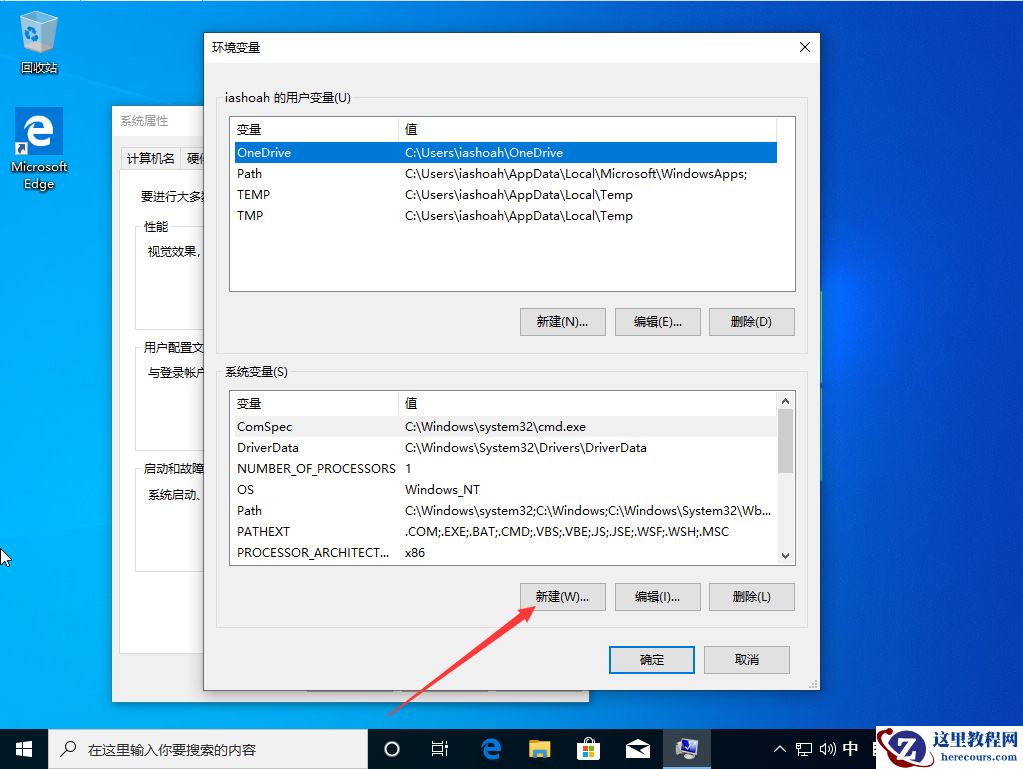1023x769 pixels.
Task: Open the Mail app from the taskbar
Action: click(638, 748)
